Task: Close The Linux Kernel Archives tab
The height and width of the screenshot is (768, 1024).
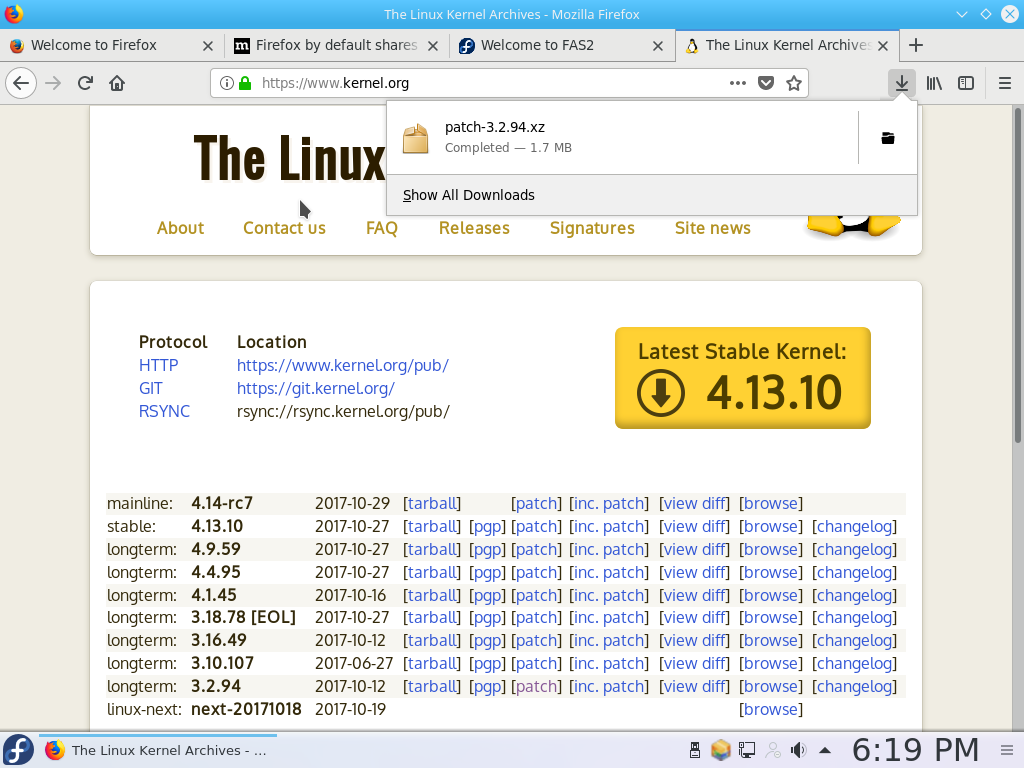Action: (883, 46)
